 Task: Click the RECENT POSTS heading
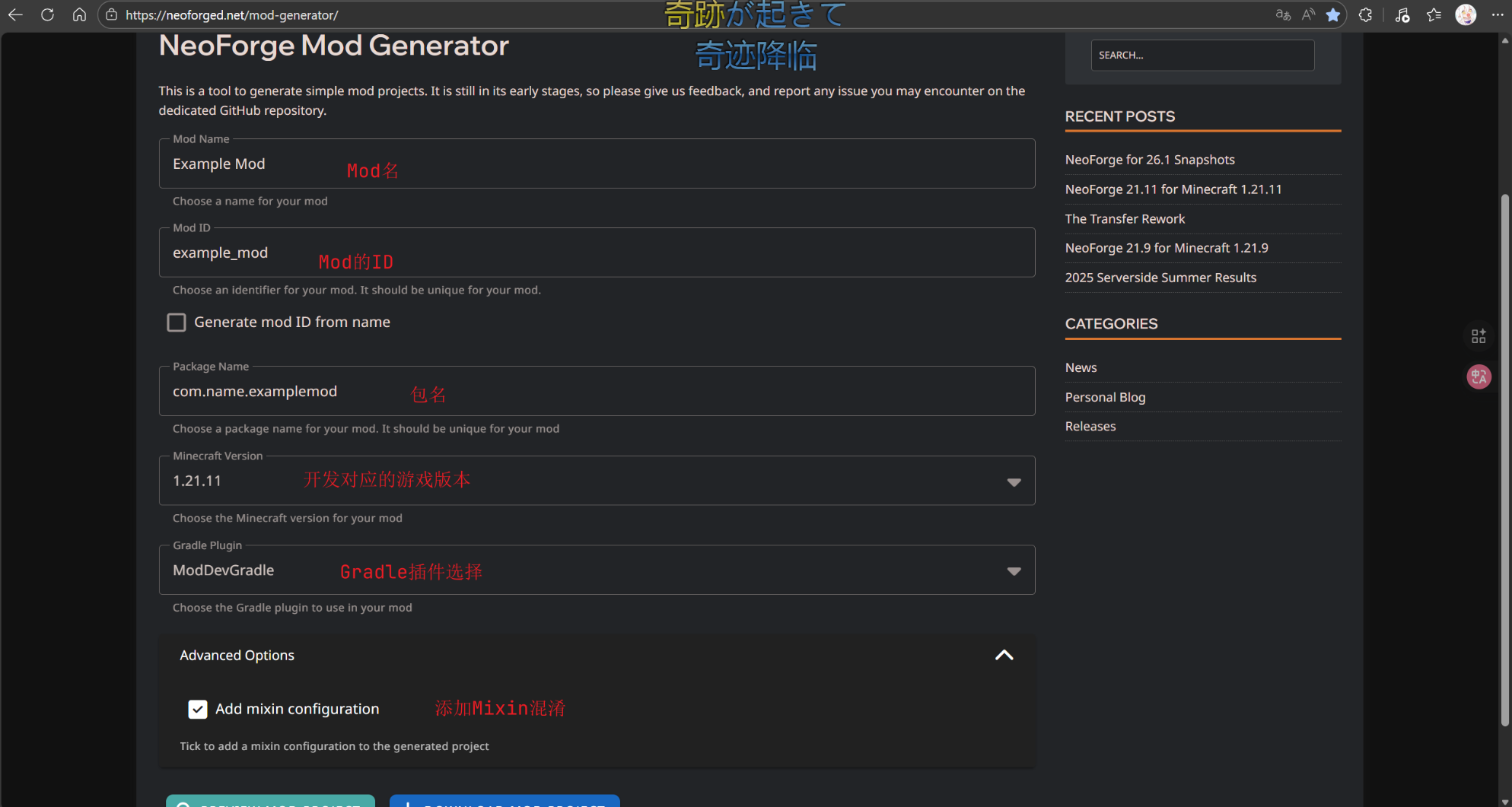point(1120,116)
